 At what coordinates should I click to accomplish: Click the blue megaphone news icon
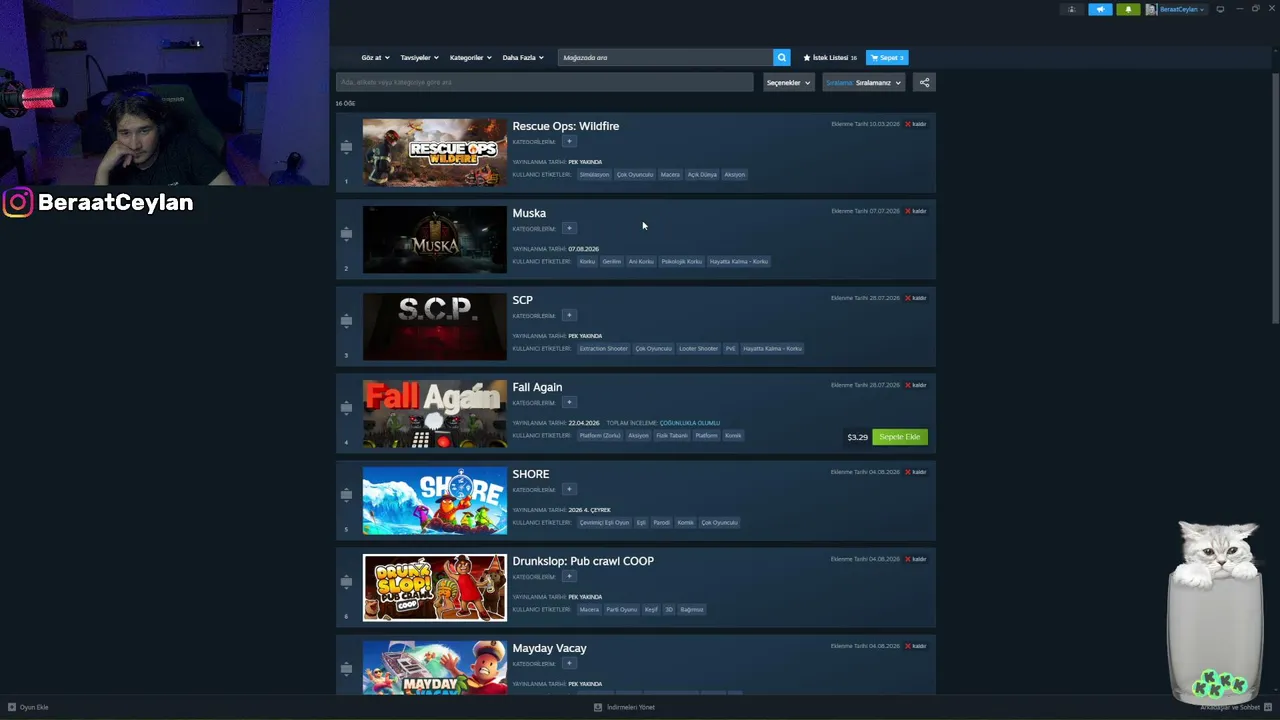point(1100,9)
